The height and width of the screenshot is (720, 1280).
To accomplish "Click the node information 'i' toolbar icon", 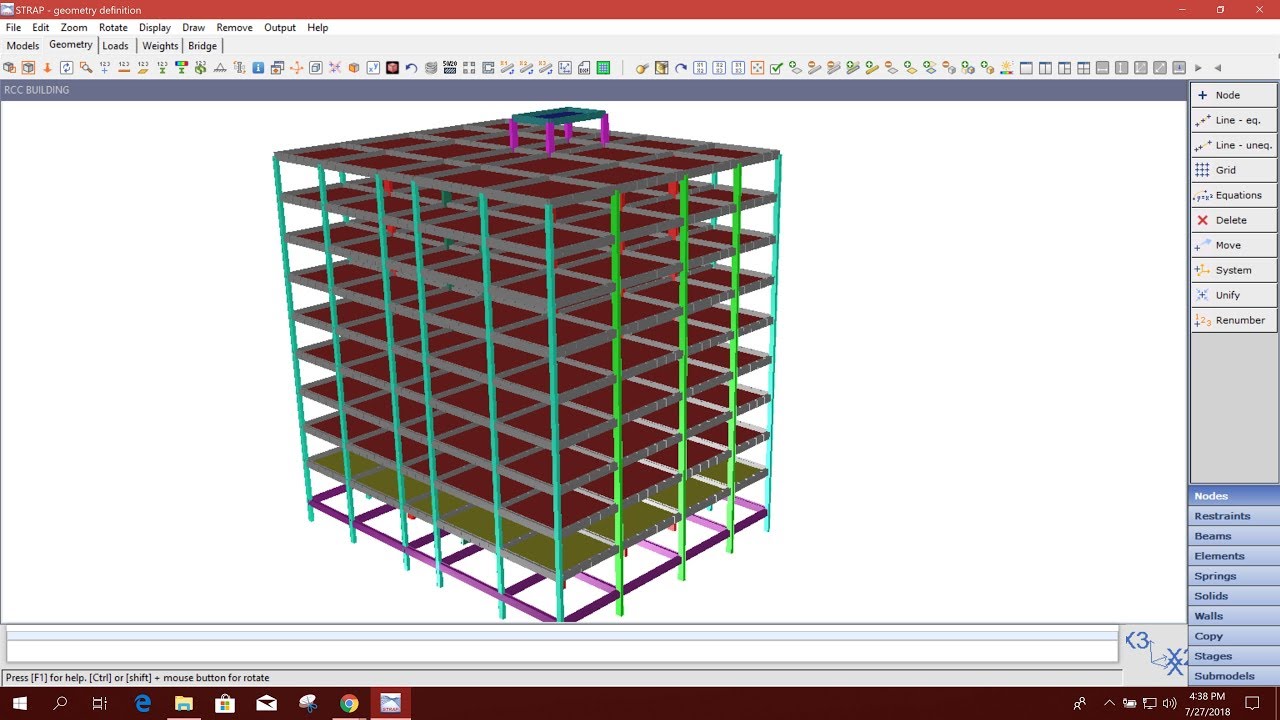I will click(258, 67).
